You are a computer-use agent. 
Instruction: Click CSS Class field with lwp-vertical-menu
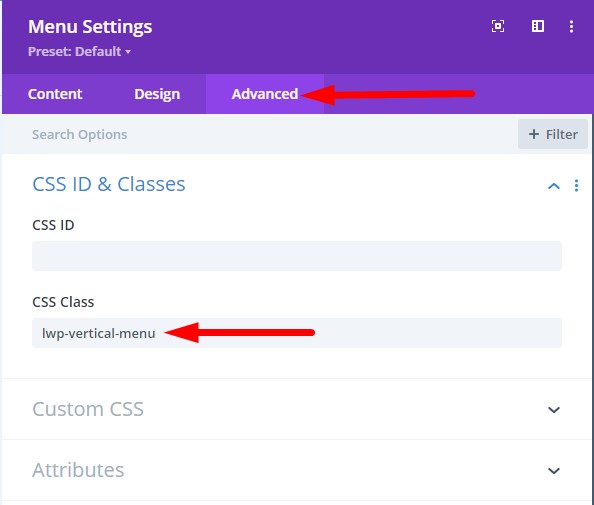coord(297,333)
